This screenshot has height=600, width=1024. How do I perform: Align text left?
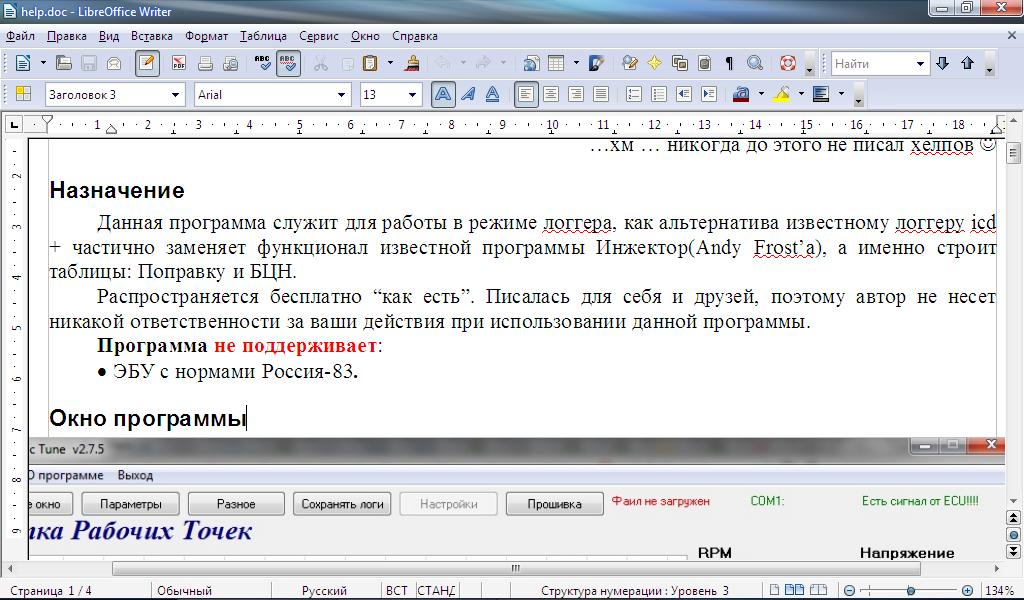526,95
